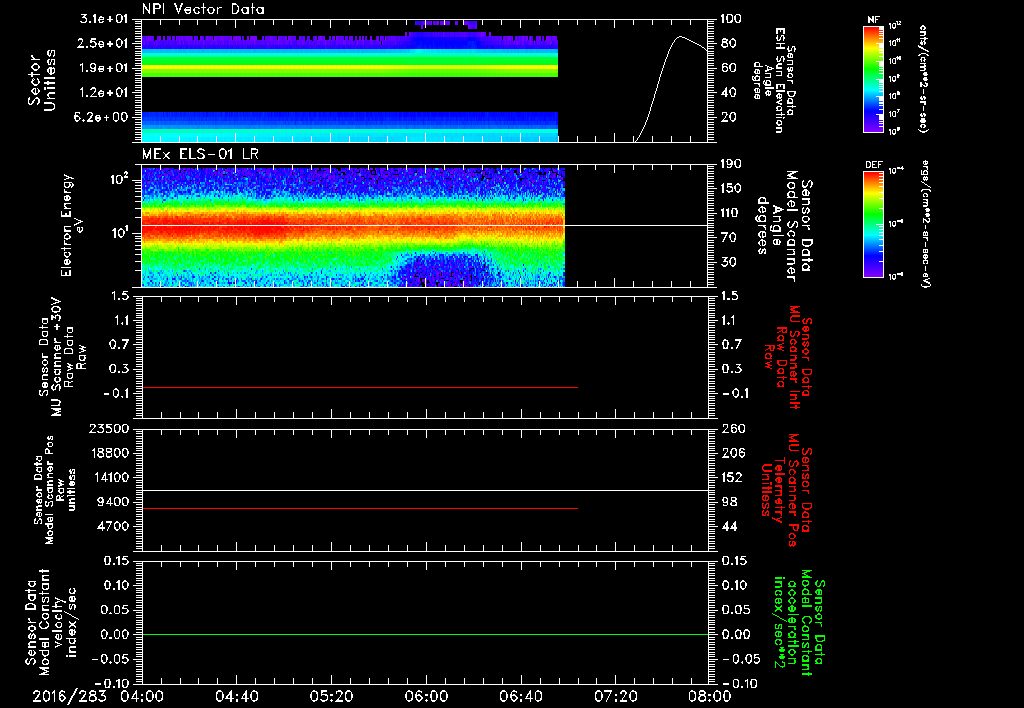
Task: Click the '23500' scanner position axis value
Action: coord(109,428)
